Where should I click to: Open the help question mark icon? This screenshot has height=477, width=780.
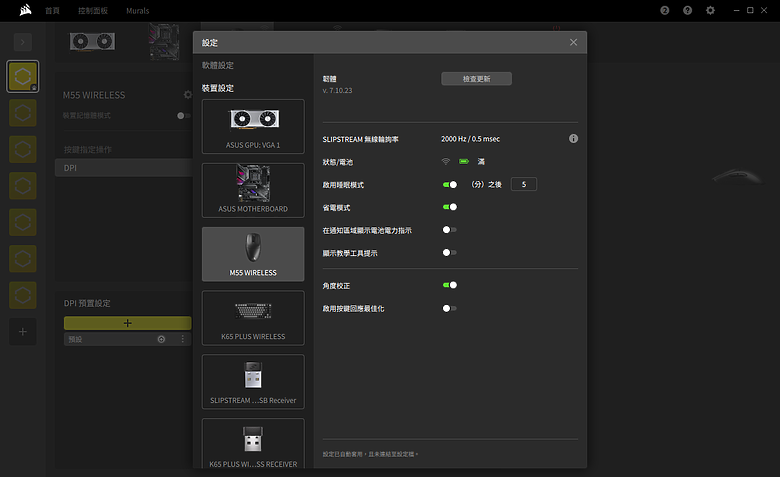click(x=687, y=10)
